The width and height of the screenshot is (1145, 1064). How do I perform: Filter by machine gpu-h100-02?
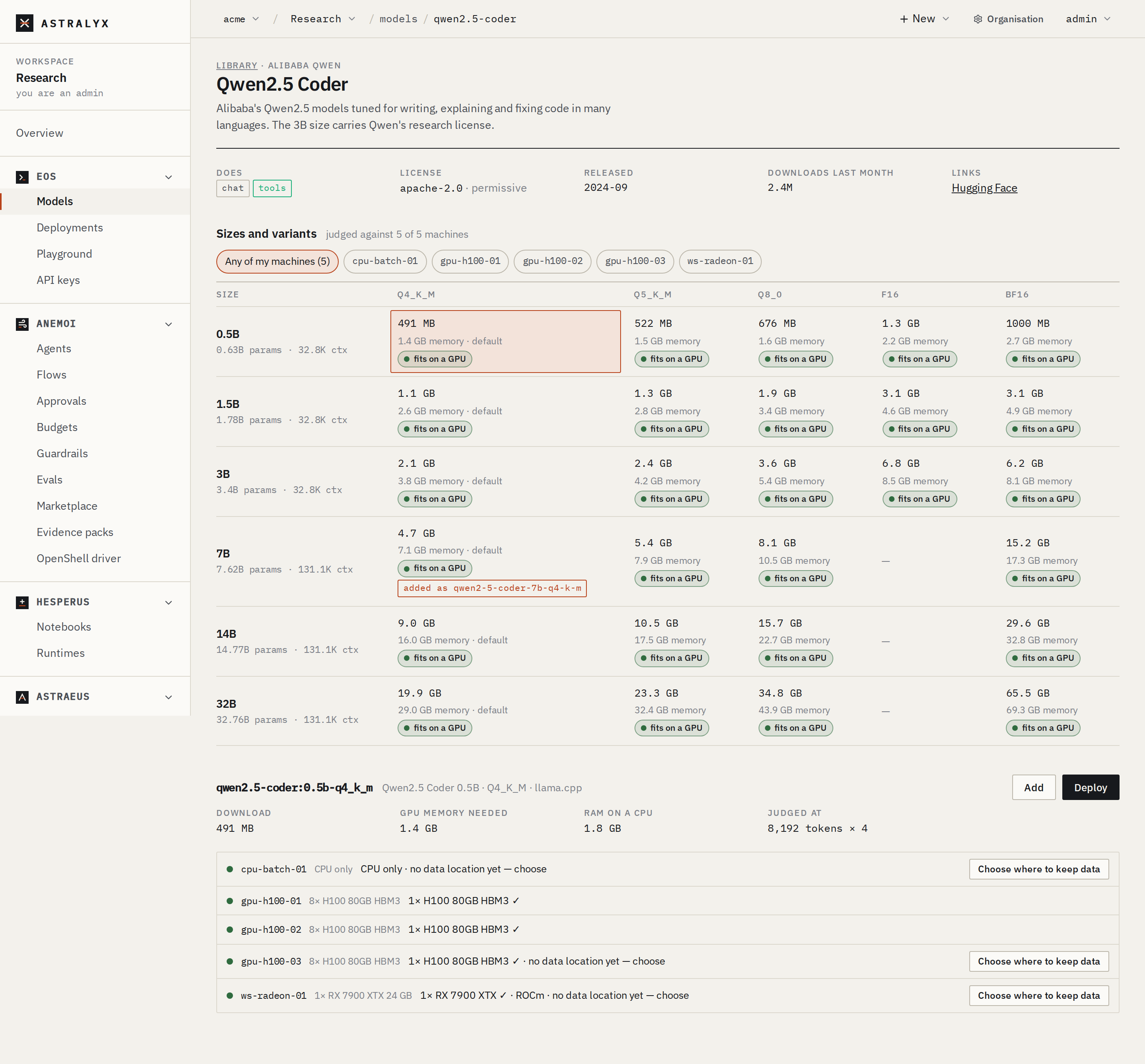[x=553, y=261]
